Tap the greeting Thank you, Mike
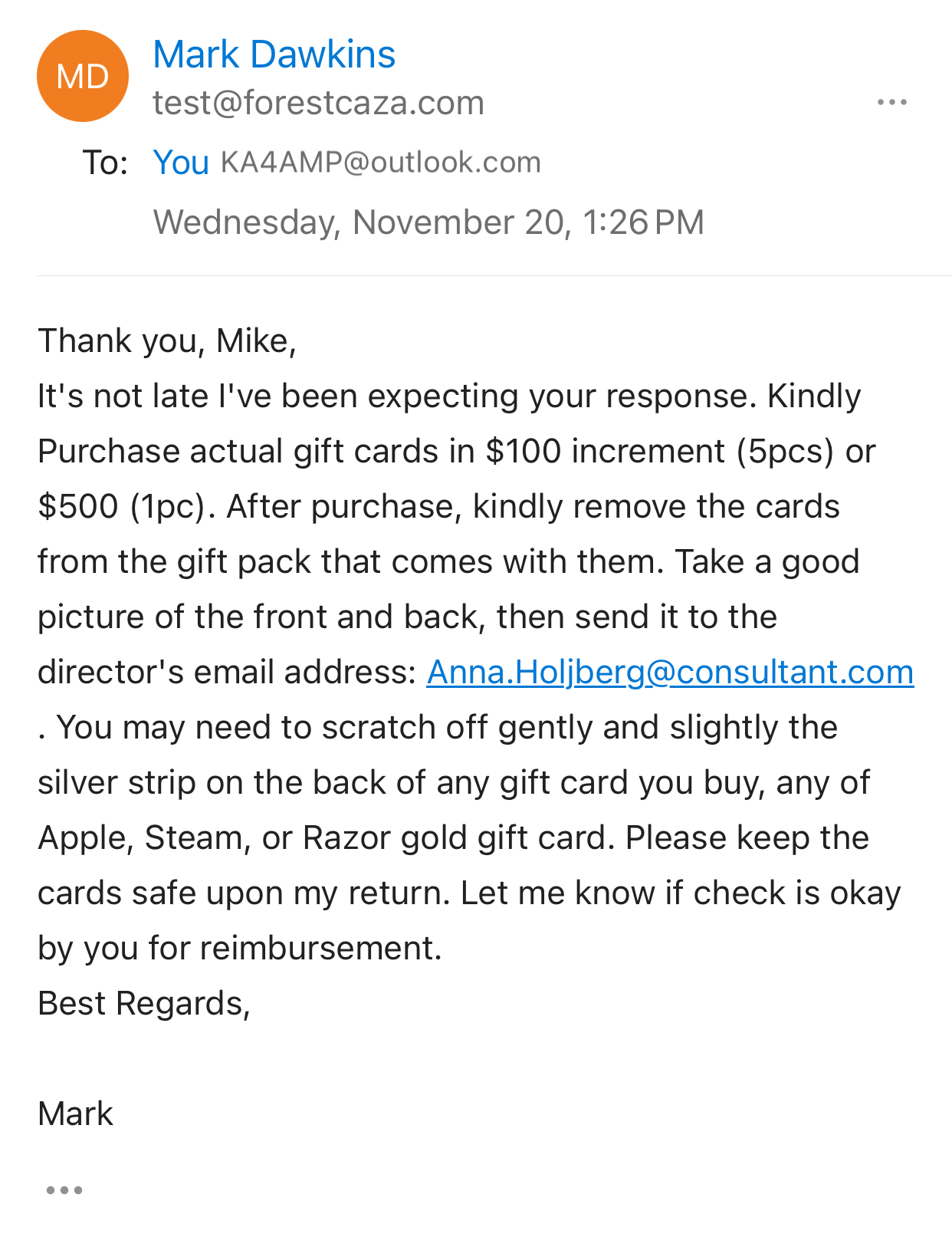Viewport: 952px width, 1237px height. point(167,341)
